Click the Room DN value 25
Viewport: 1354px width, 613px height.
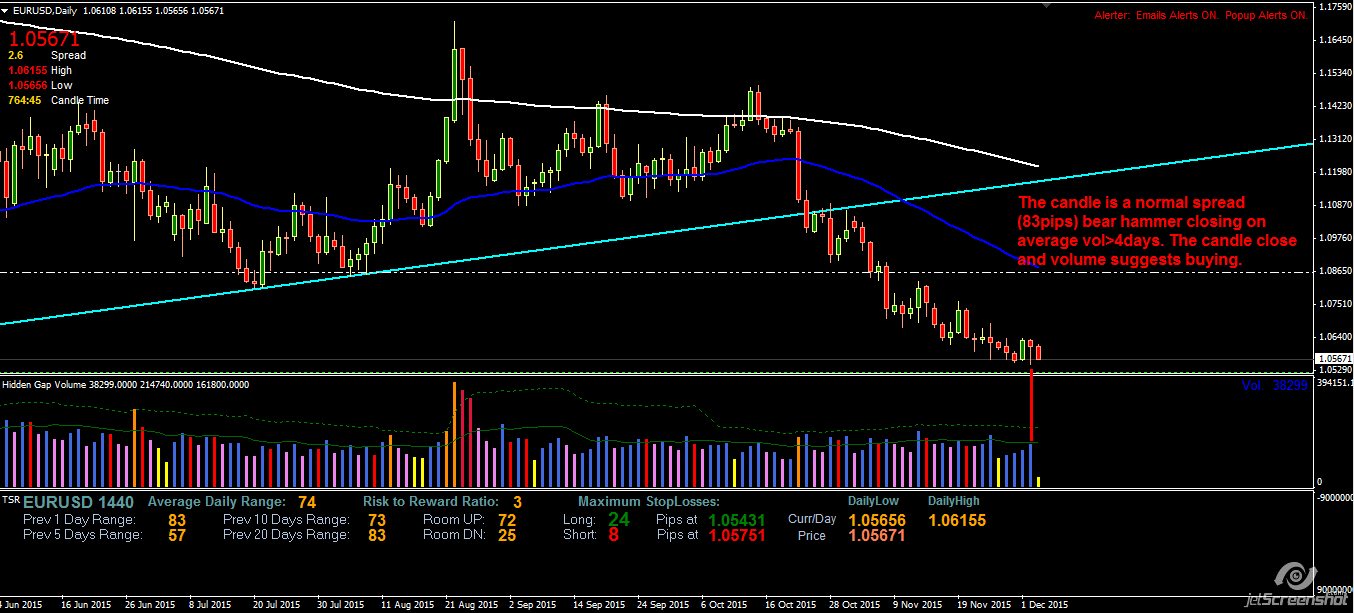coord(507,535)
